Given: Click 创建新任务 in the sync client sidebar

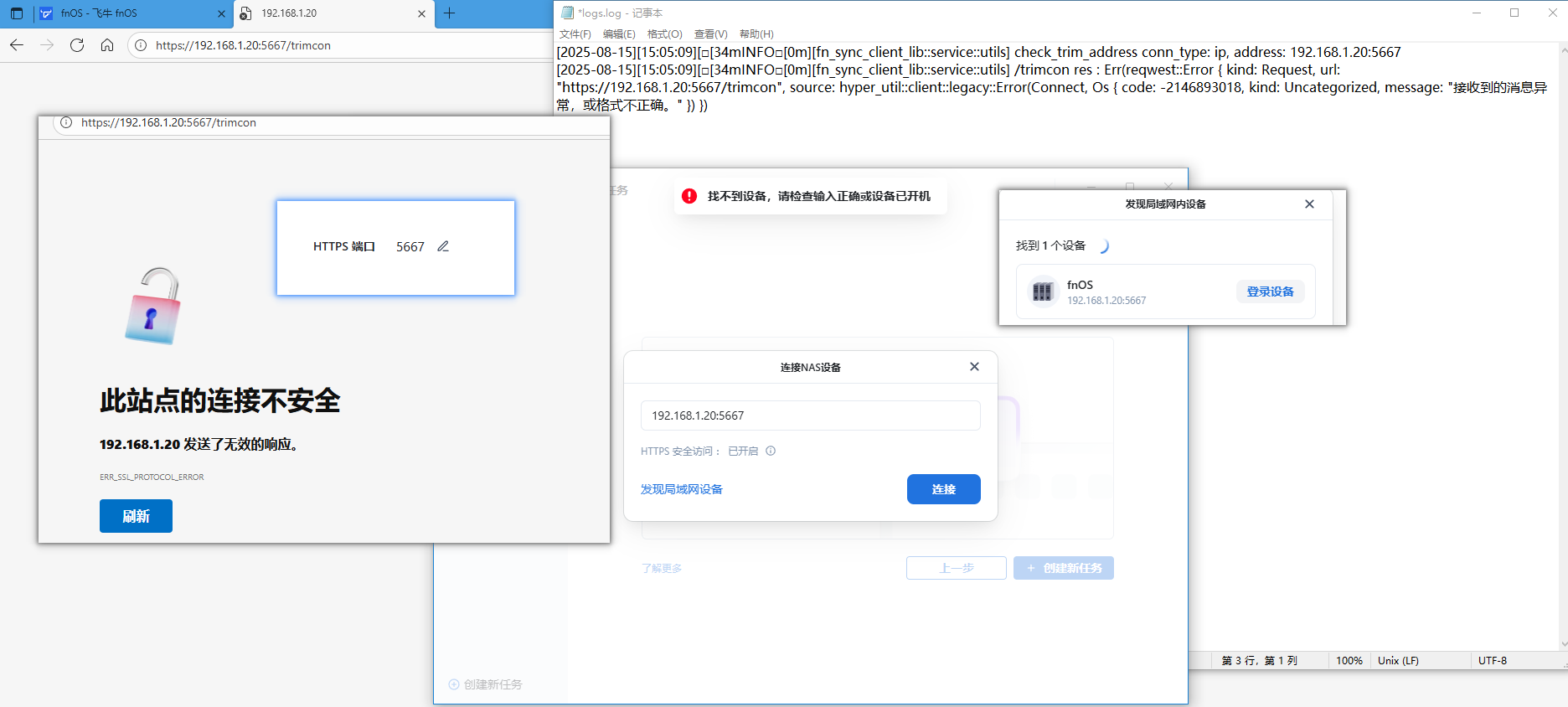Looking at the screenshot, I should [x=486, y=684].
